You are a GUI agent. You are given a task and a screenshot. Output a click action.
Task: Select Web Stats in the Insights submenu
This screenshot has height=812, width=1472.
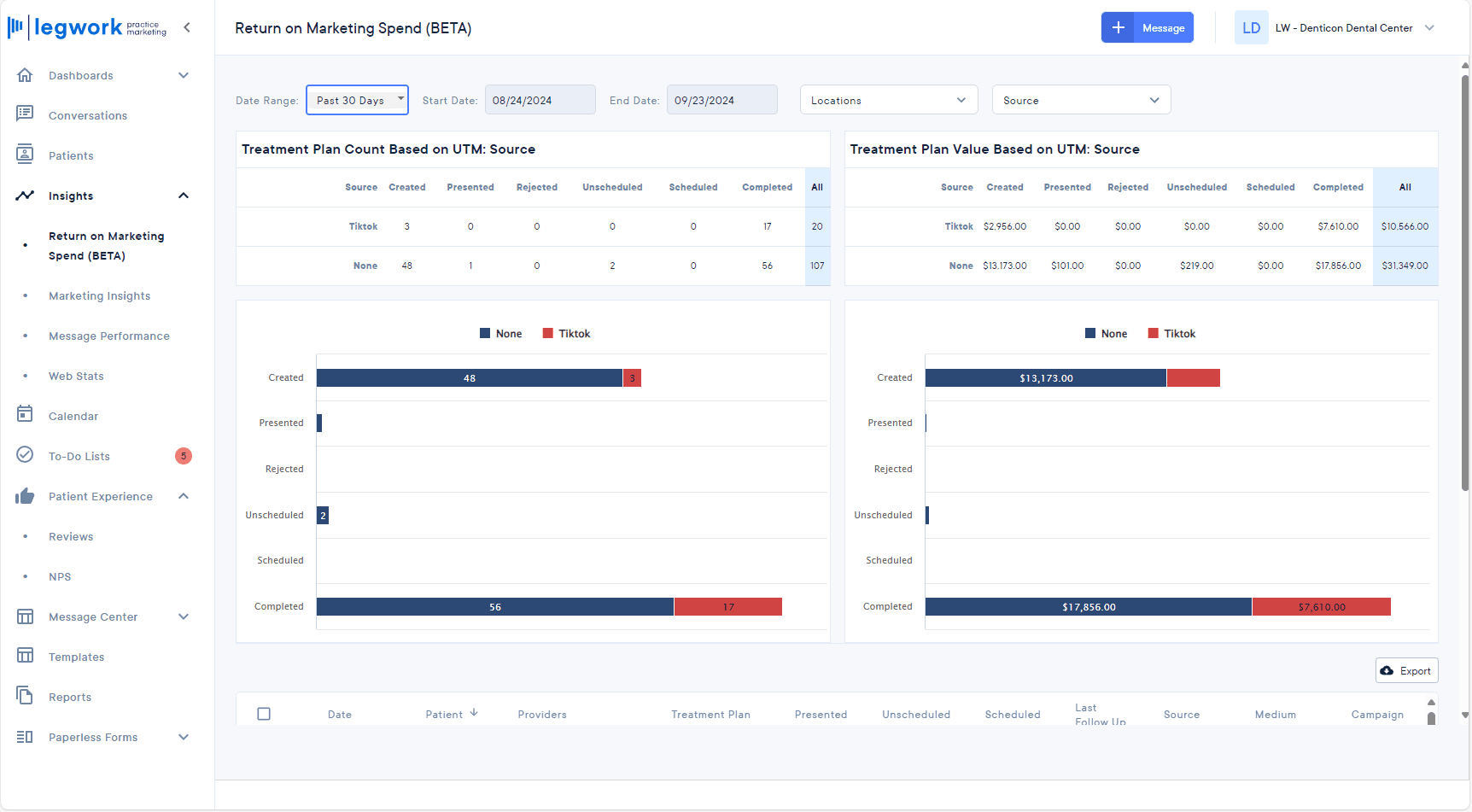(76, 377)
